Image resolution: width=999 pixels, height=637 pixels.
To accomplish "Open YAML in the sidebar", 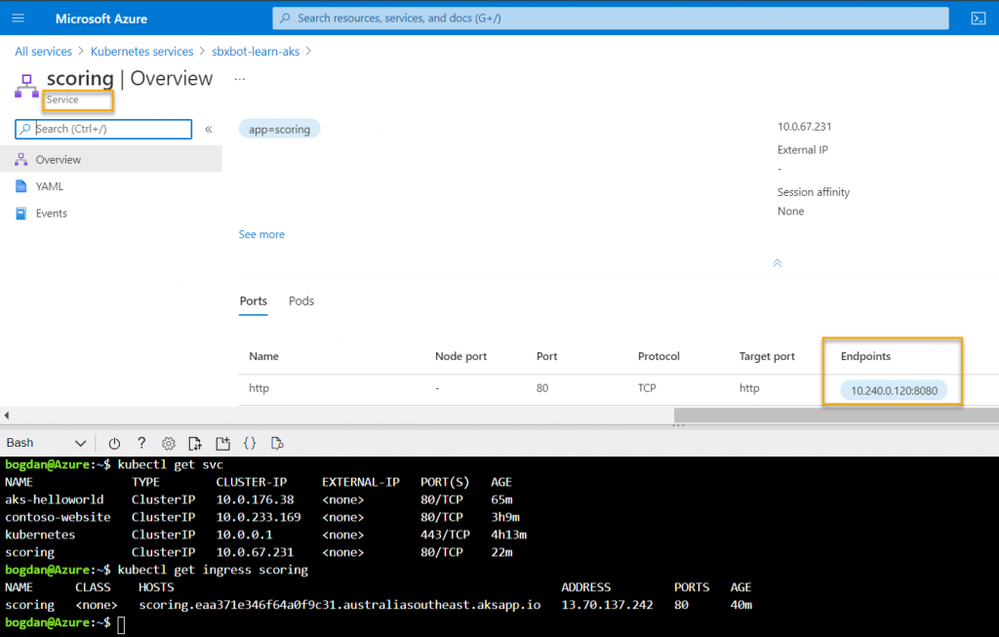I will pyautogui.click(x=49, y=186).
